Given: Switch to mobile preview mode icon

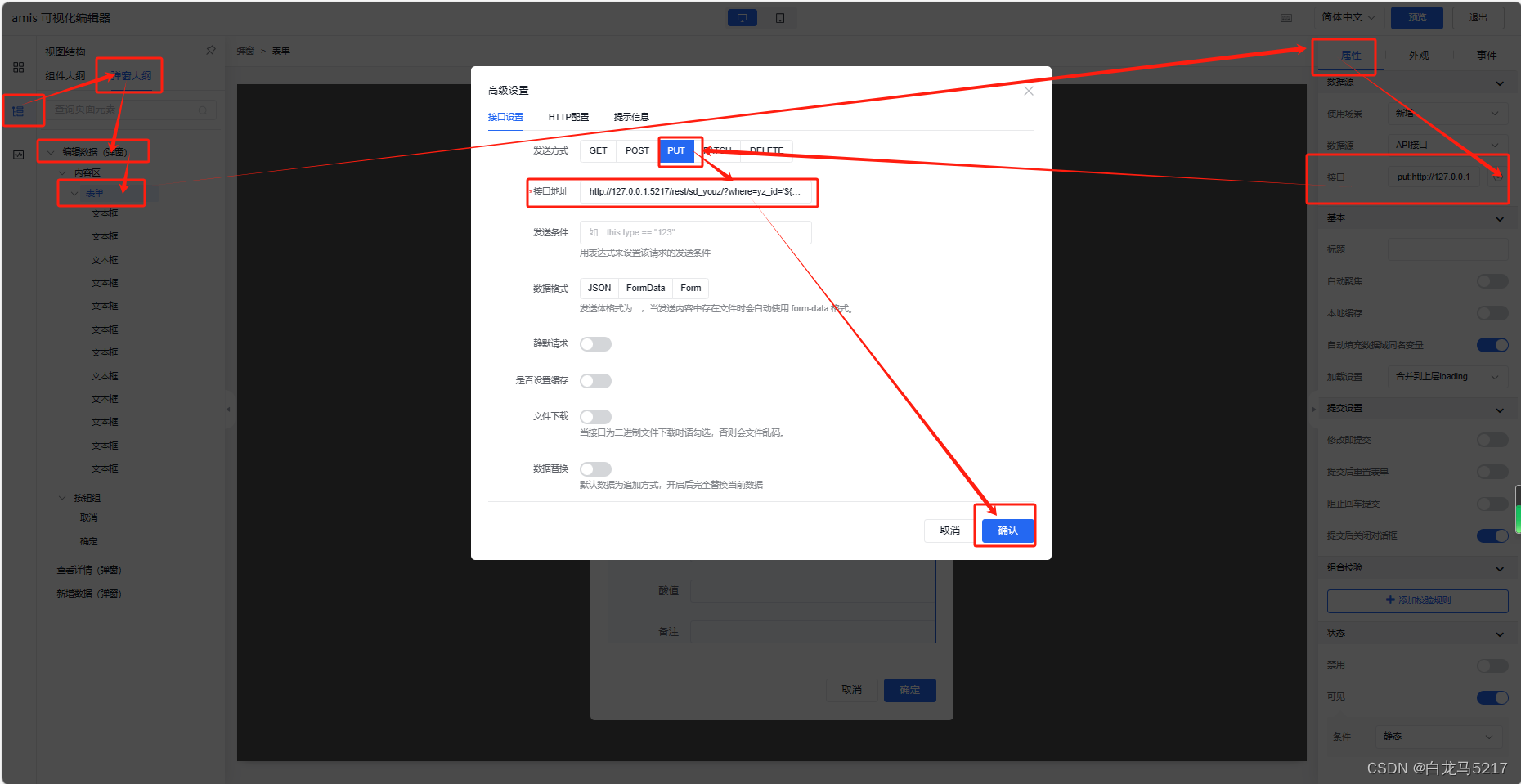Looking at the screenshot, I should (780, 18).
